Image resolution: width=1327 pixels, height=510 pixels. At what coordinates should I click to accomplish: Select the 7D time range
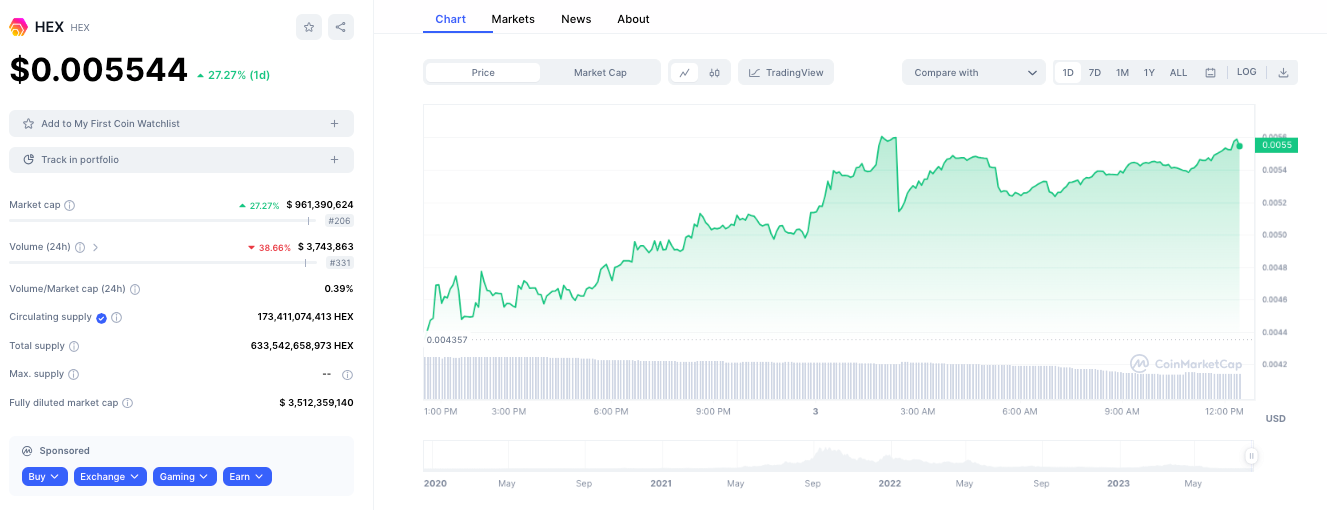[1095, 73]
